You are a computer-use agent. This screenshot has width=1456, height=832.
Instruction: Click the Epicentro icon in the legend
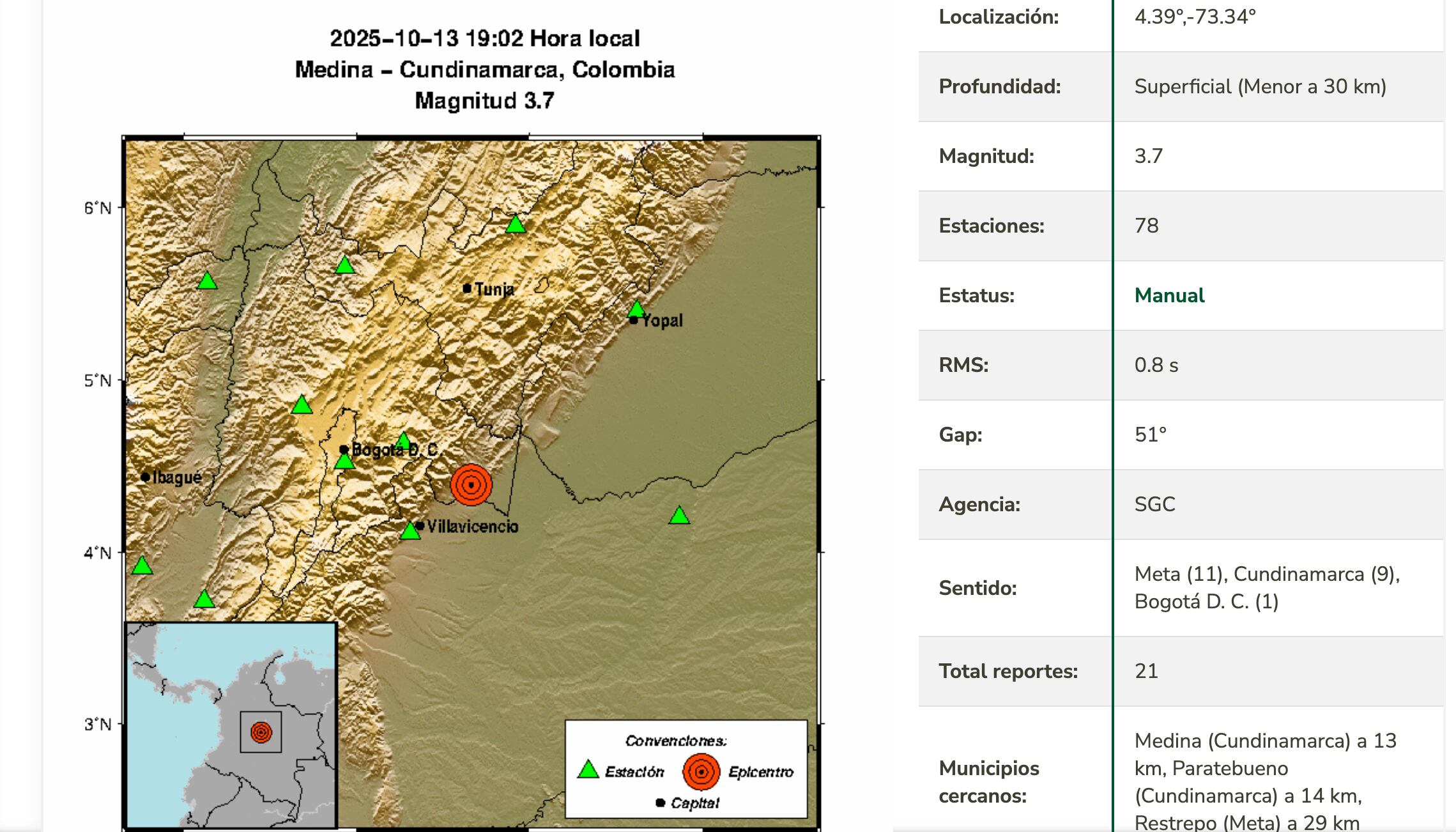pyautogui.click(x=701, y=771)
